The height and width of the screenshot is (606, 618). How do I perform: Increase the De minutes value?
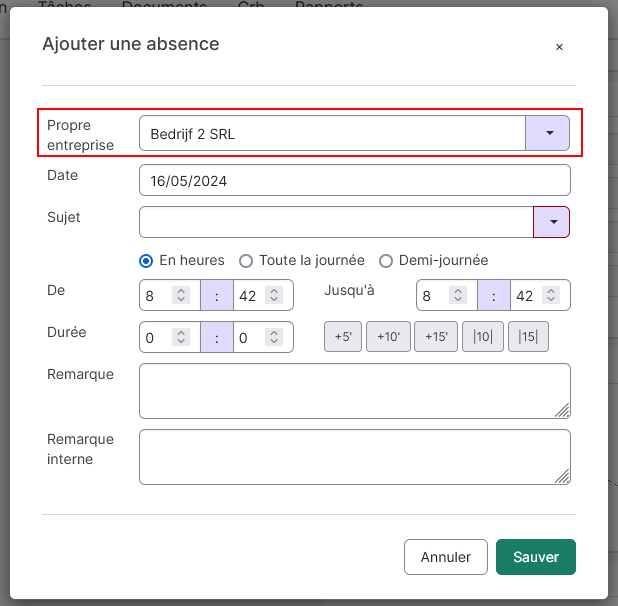click(x=274, y=291)
